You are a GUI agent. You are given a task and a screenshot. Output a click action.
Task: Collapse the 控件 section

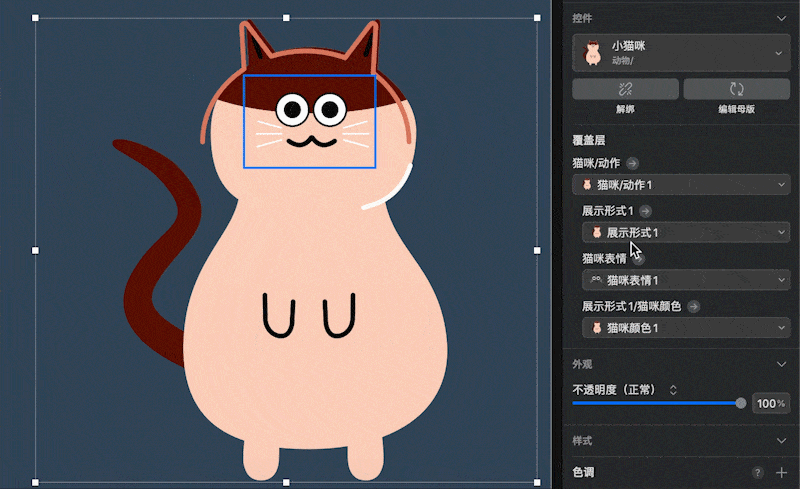tap(781, 18)
